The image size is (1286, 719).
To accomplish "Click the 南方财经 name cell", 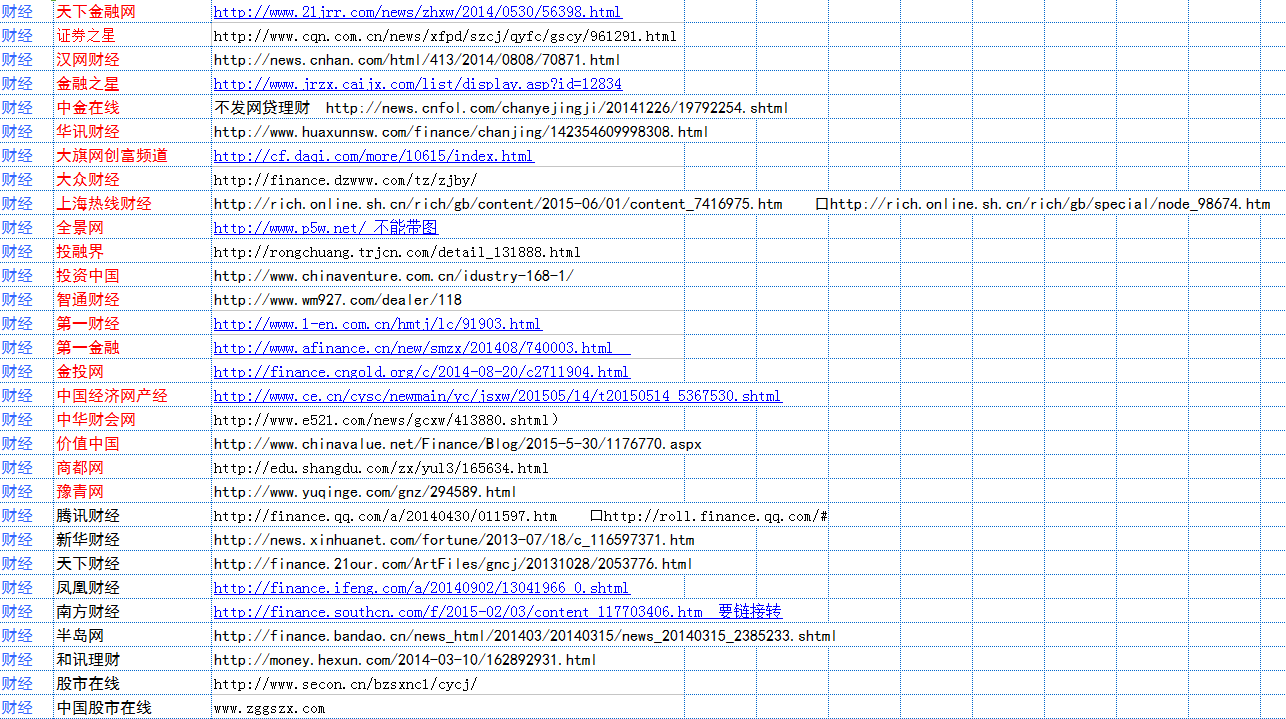I will pos(132,612).
